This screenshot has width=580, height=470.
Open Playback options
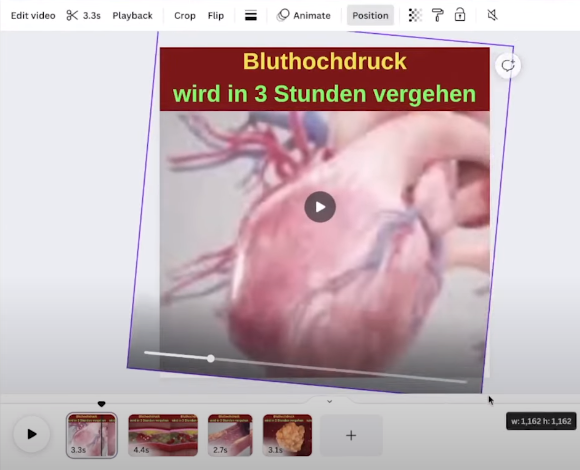(132, 16)
